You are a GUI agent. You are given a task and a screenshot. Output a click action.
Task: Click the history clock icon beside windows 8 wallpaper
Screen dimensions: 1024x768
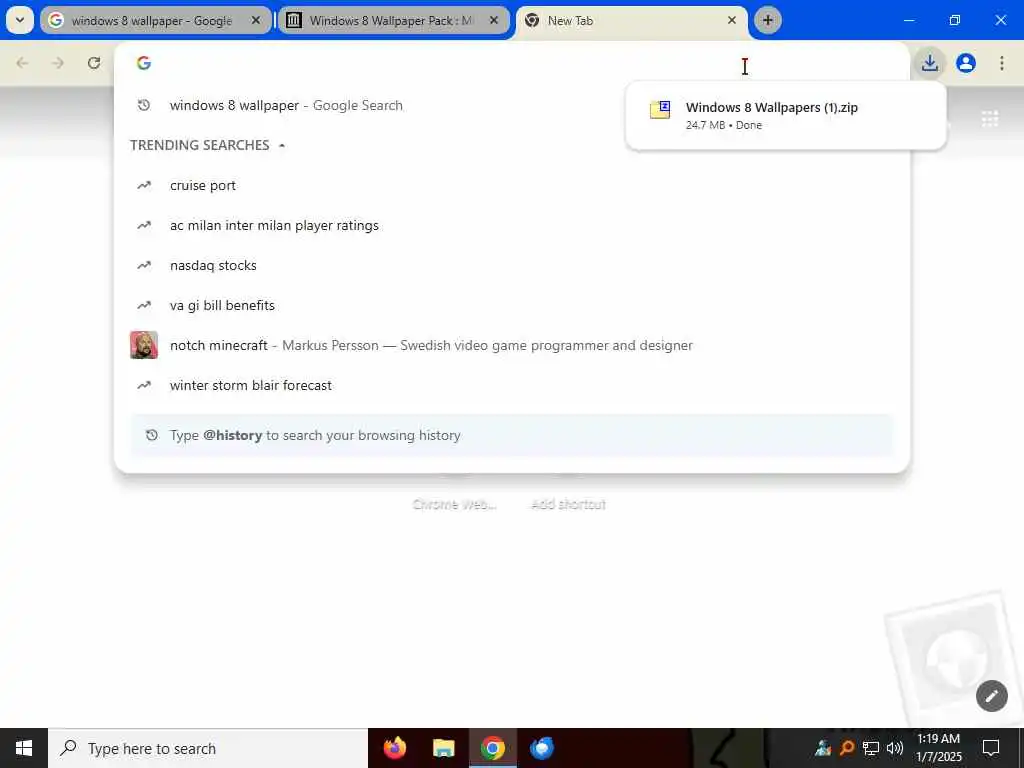tap(144, 105)
